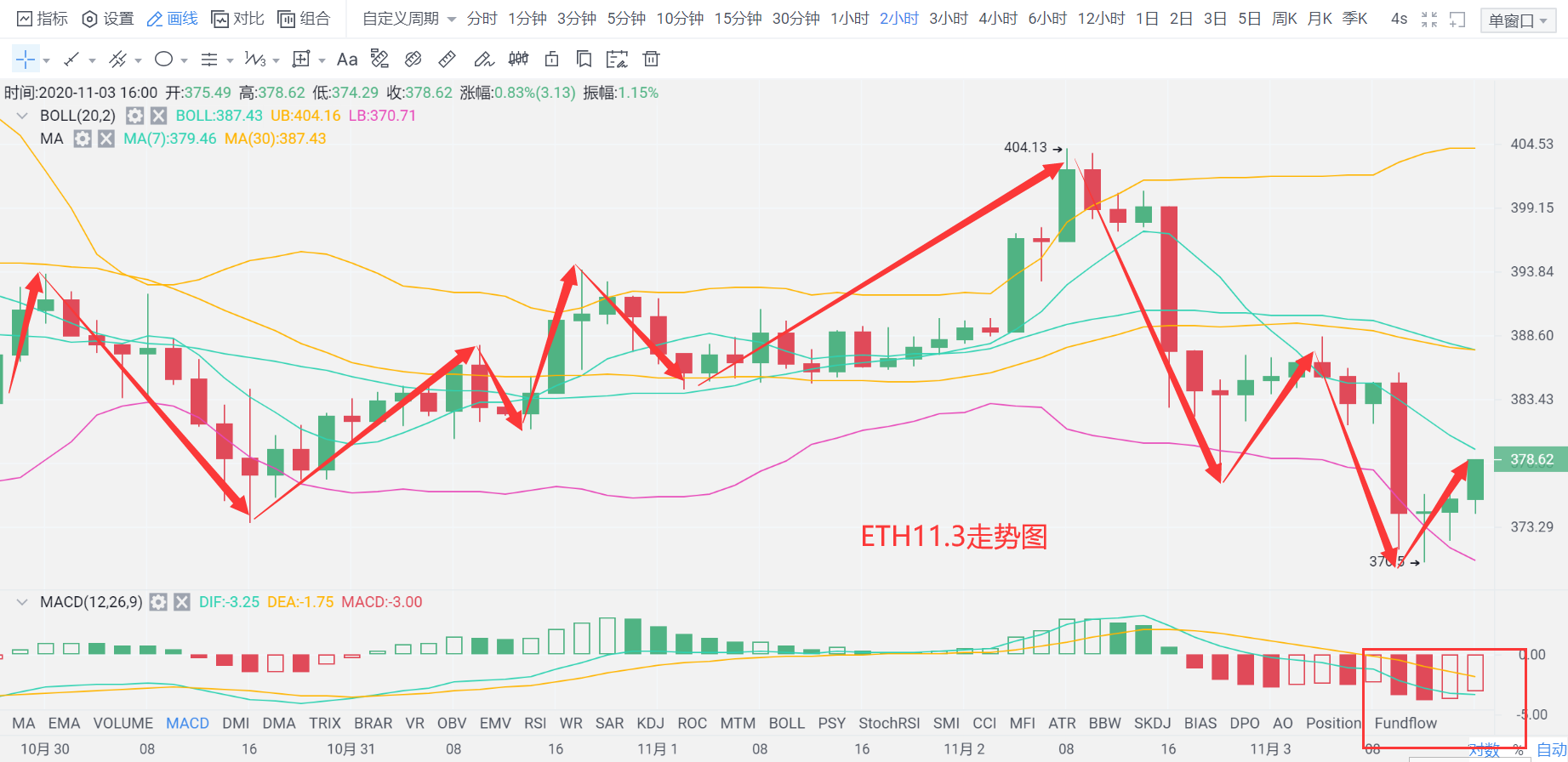Collapse the MACD(12,26,9) indicator legend
The image size is (1568, 762).
(x=22, y=602)
